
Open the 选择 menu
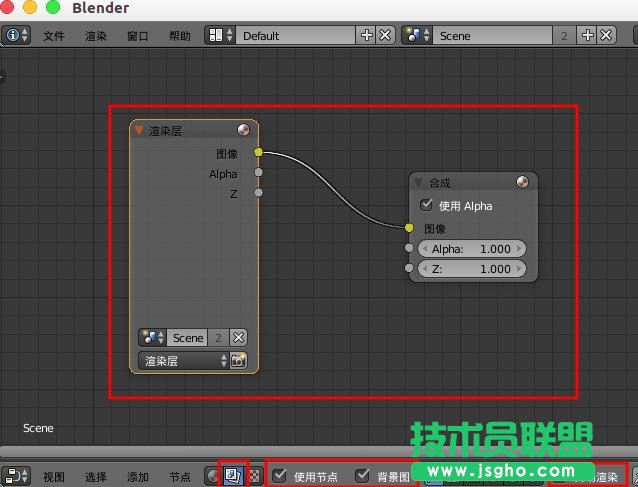click(x=96, y=477)
